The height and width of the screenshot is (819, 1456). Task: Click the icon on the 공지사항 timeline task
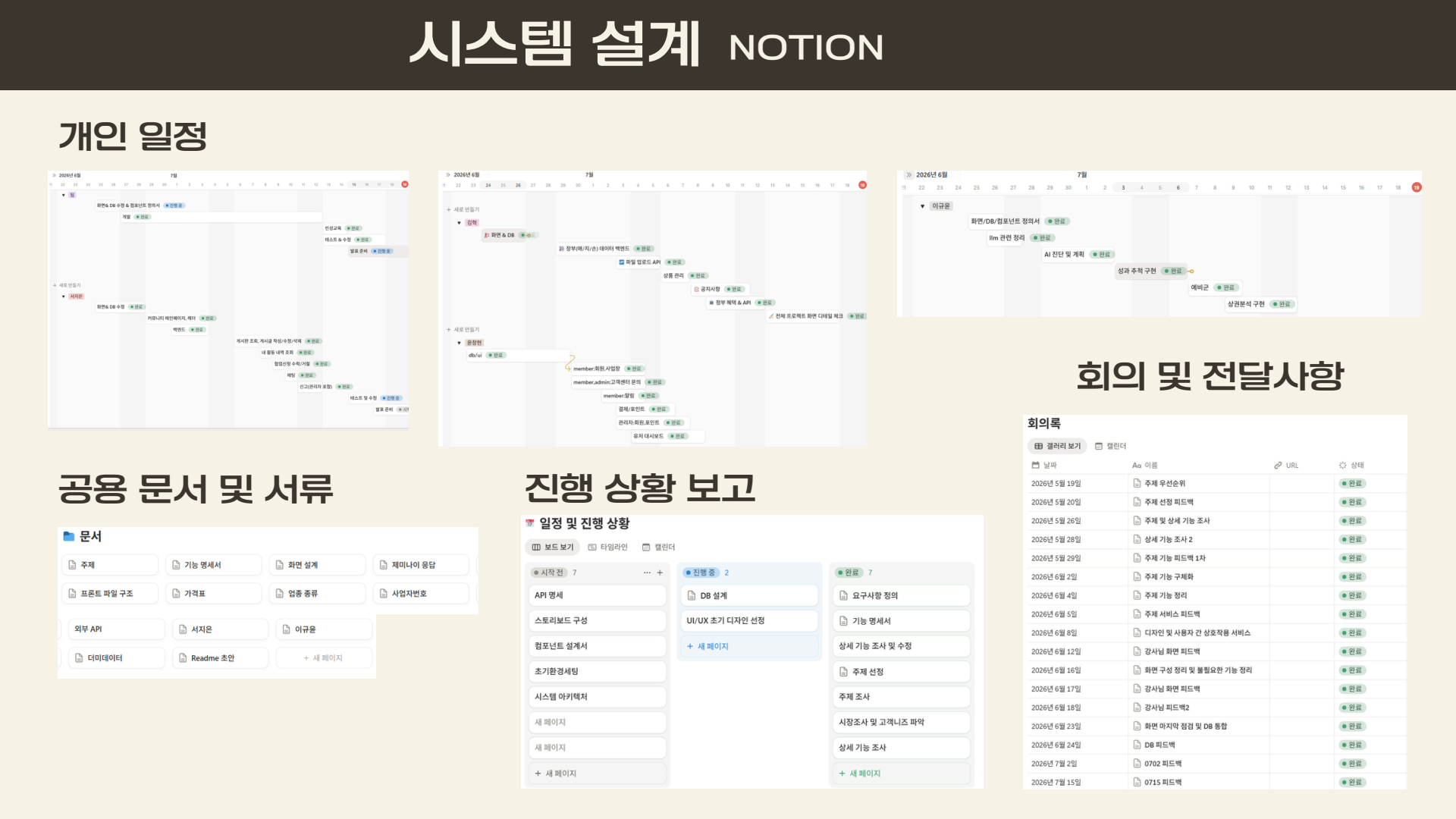coord(696,290)
